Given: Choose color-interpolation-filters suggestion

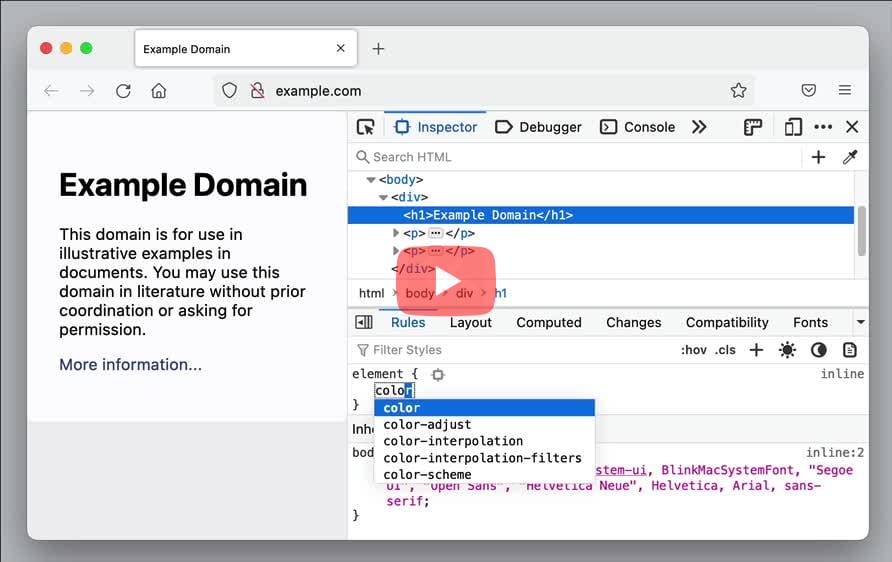Looking at the screenshot, I should tap(485, 458).
